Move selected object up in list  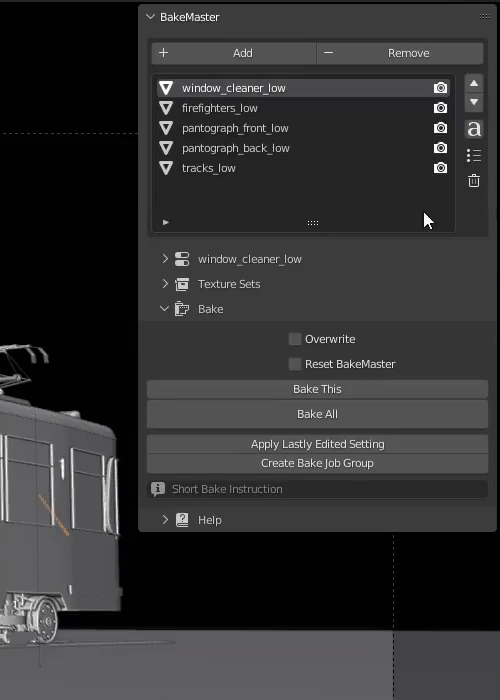[x=474, y=83]
